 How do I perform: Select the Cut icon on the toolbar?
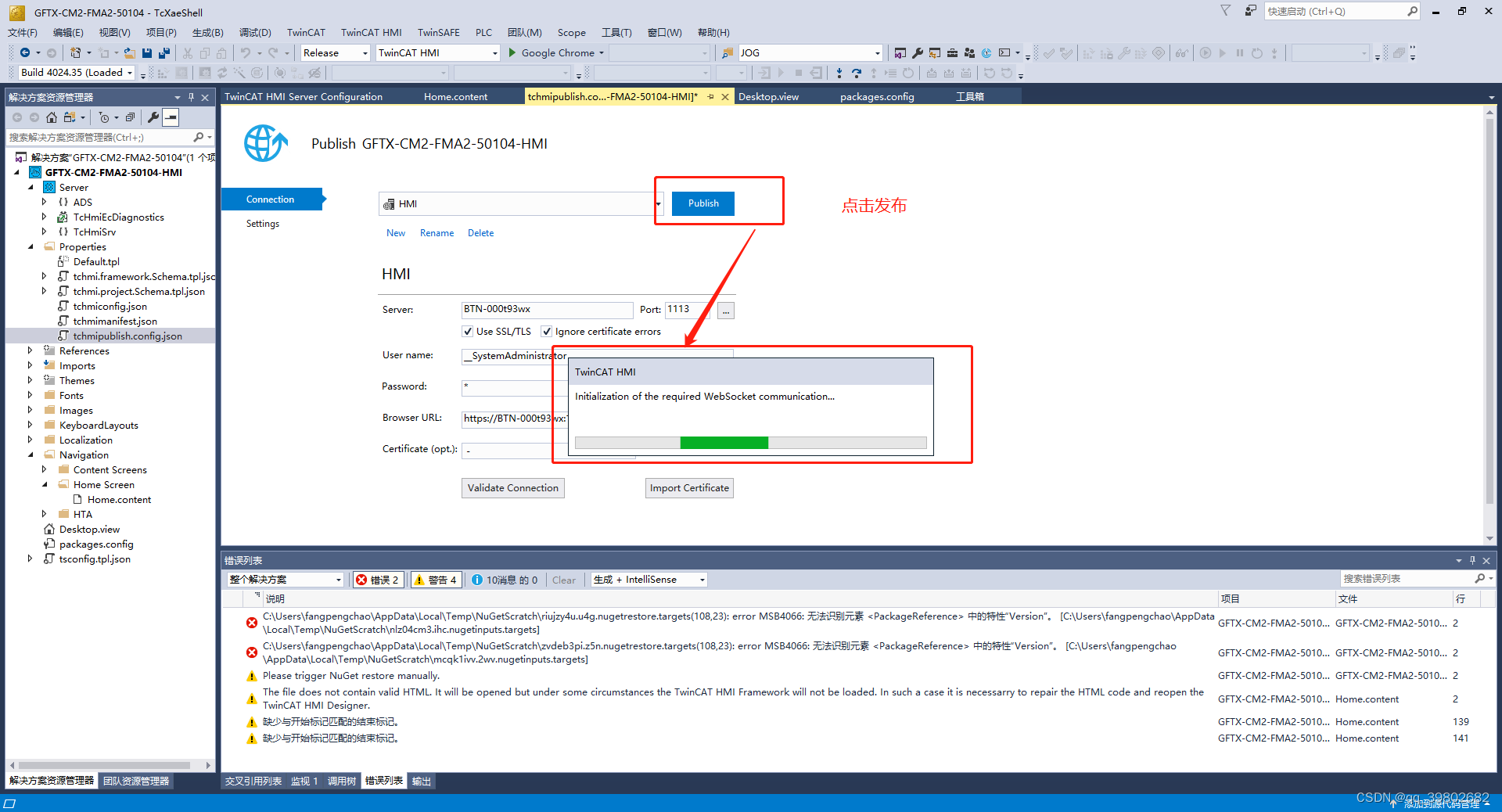[x=188, y=52]
